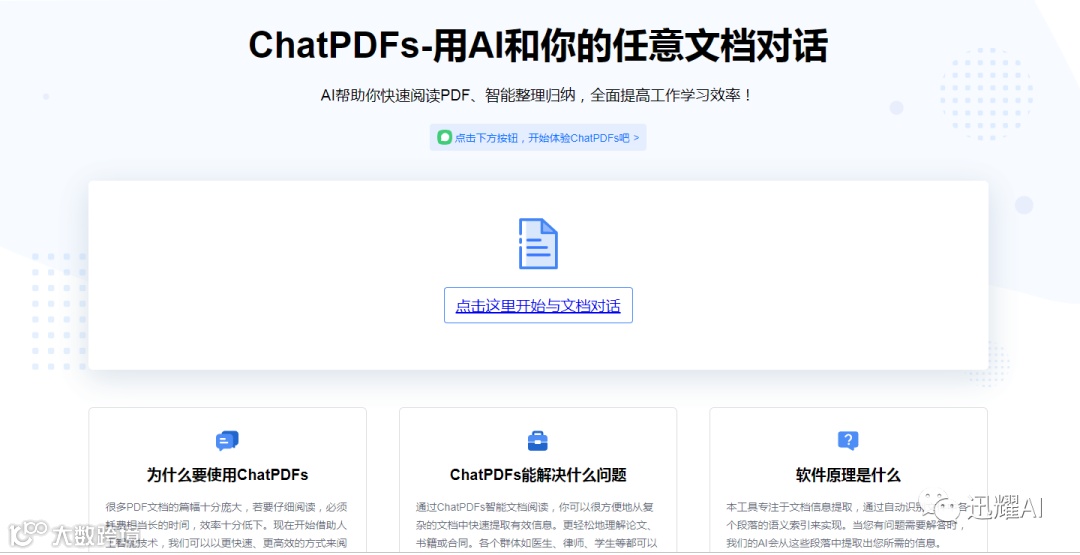Click question mark icon above 软件原理是什么
The width and height of the screenshot is (1080, 555).
pos(848,441)
